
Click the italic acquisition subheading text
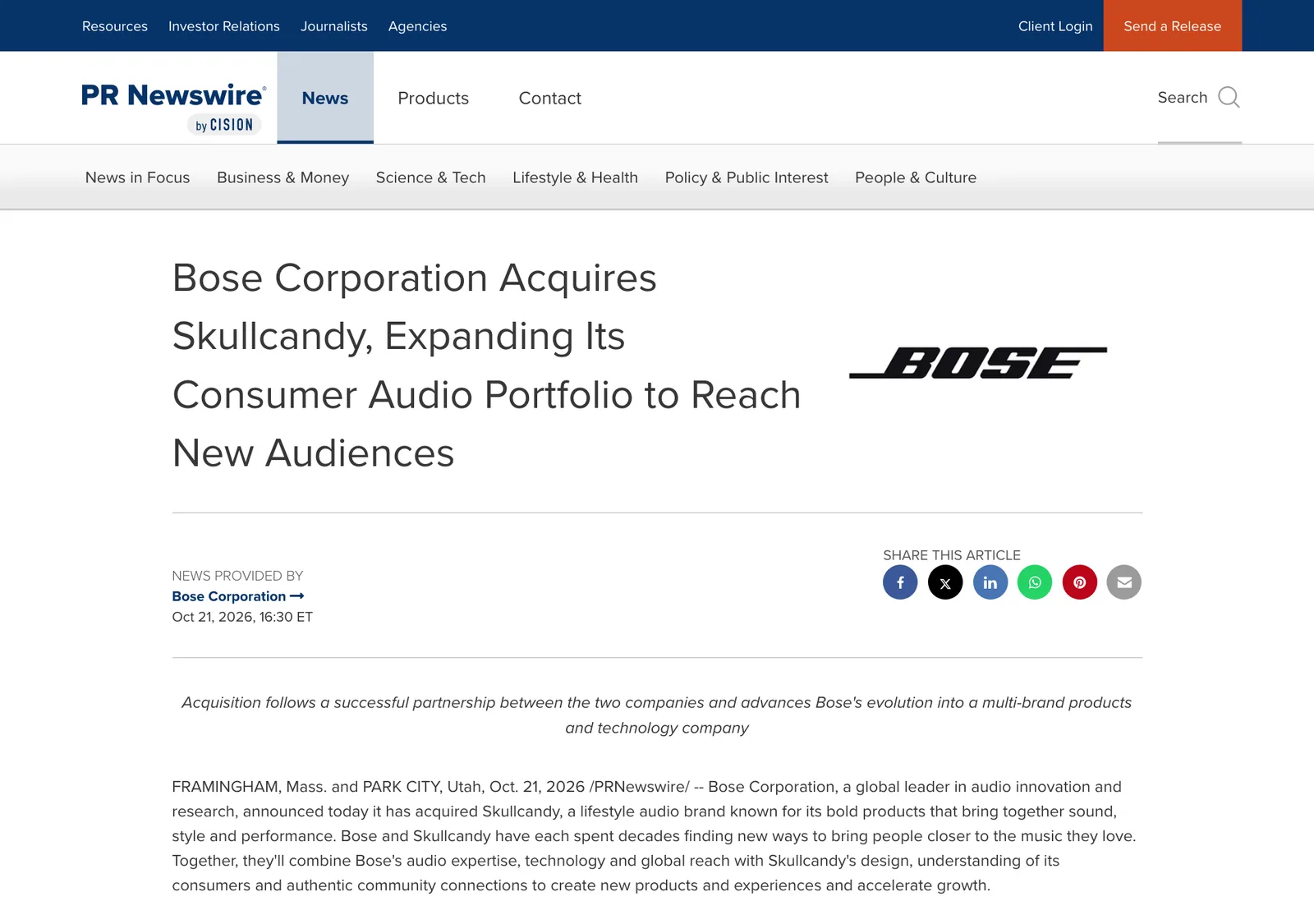point(657,715)
